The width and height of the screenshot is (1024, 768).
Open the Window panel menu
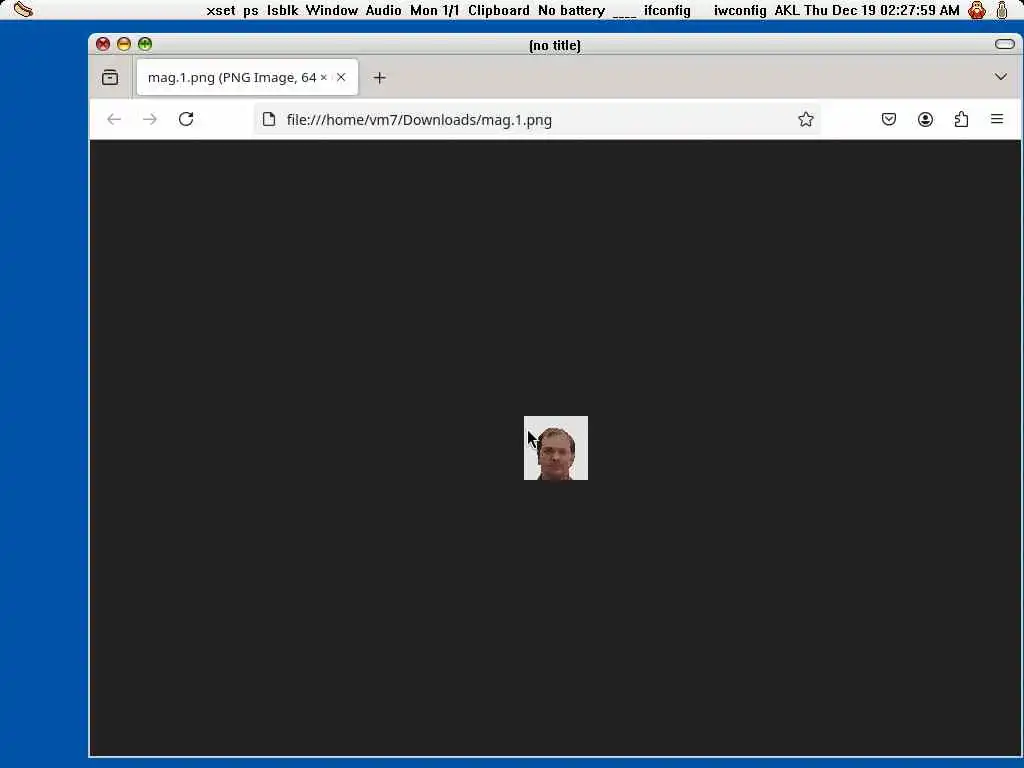tap(332, 10)
